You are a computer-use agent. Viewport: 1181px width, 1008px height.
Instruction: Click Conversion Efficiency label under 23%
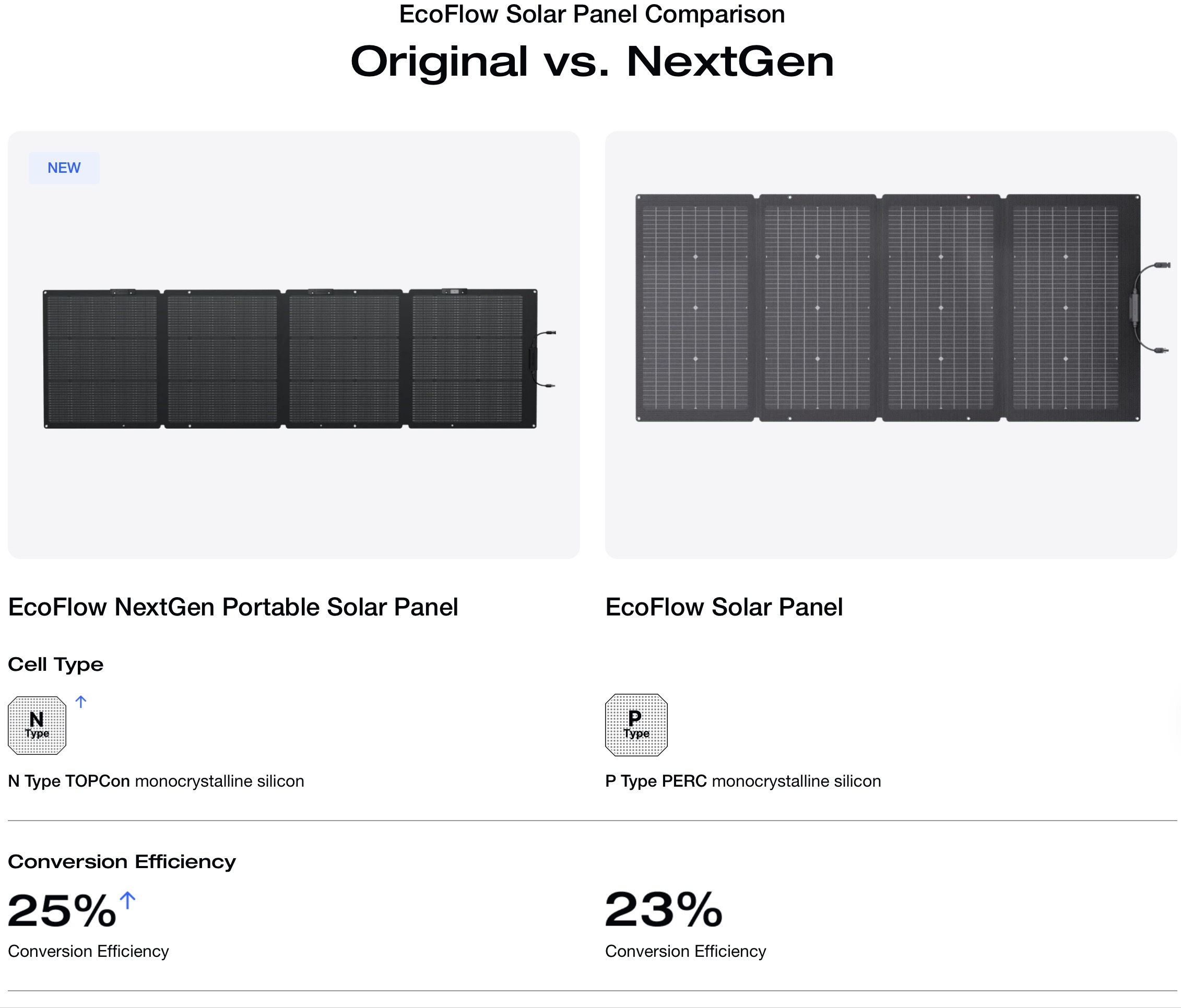tap(685, 951)
